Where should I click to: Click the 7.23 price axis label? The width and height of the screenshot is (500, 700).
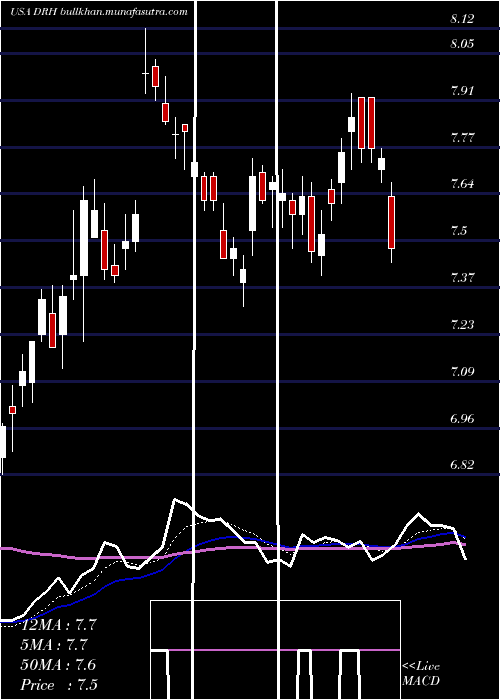click(462, 325)
